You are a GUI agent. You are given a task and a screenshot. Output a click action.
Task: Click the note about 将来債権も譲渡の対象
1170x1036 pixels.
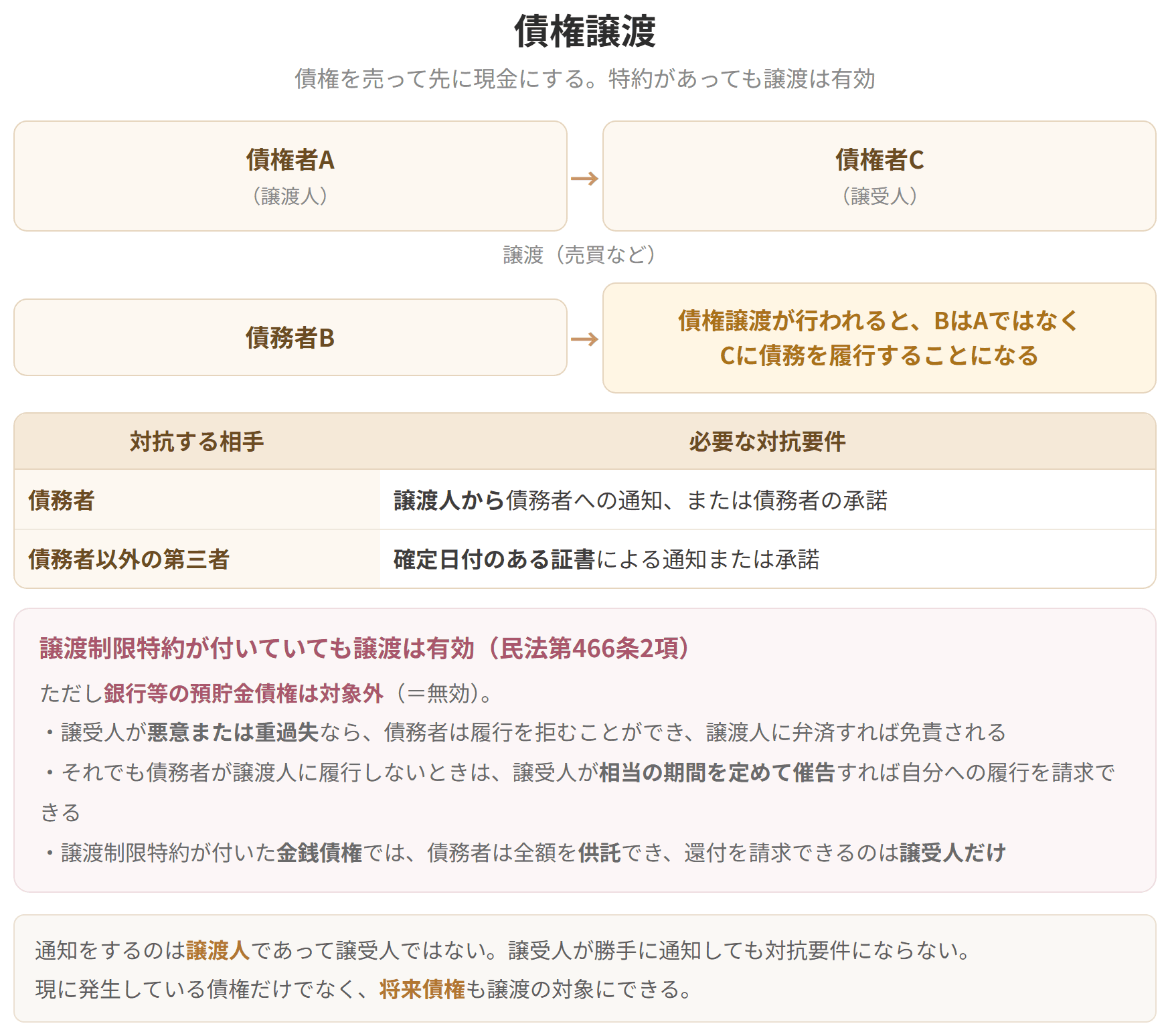365,989
